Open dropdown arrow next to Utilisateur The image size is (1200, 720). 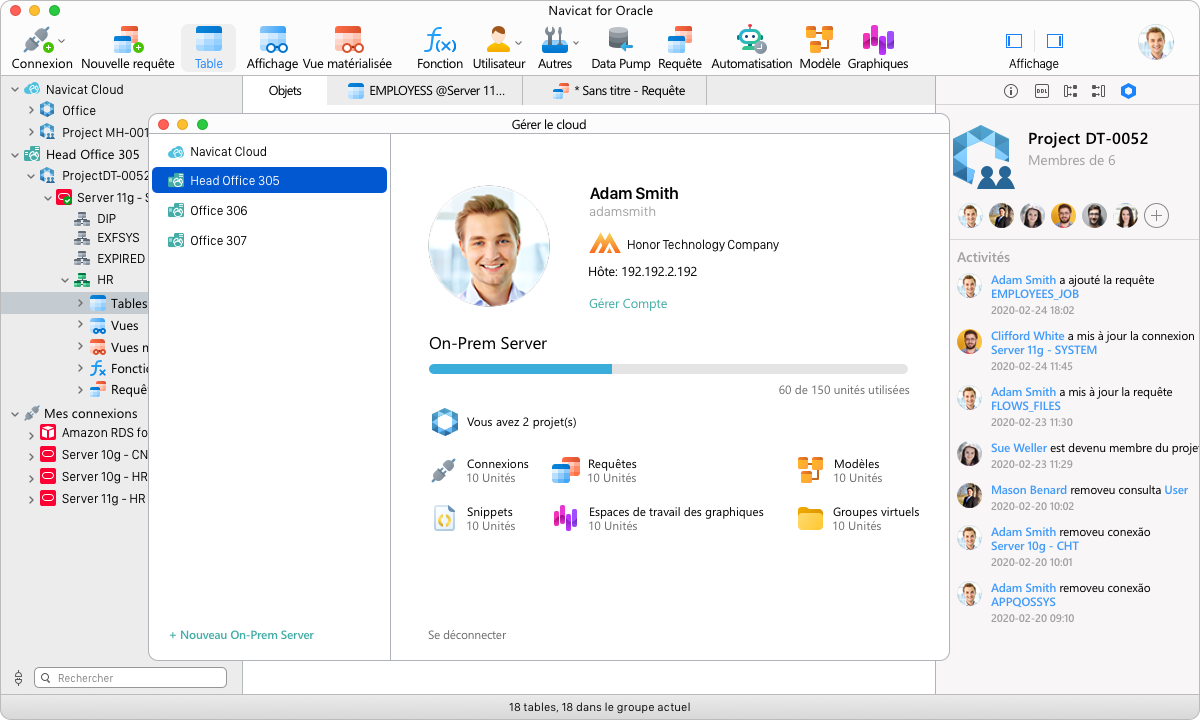point(518,42)
